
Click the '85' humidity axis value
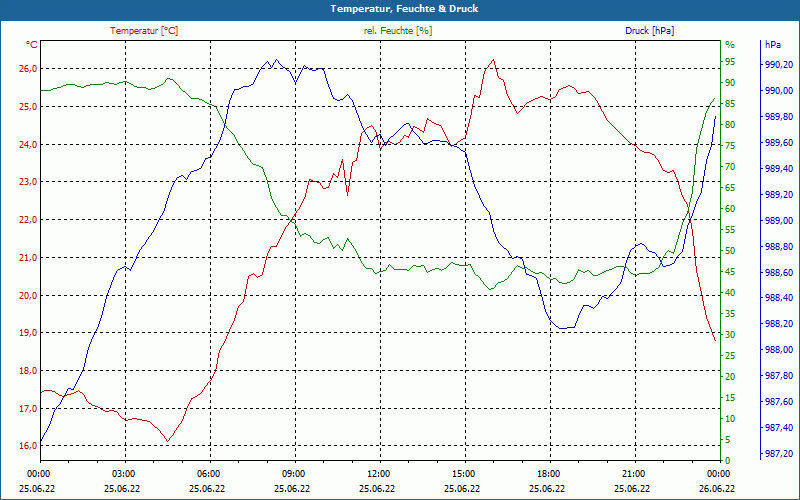coord(731,104)
